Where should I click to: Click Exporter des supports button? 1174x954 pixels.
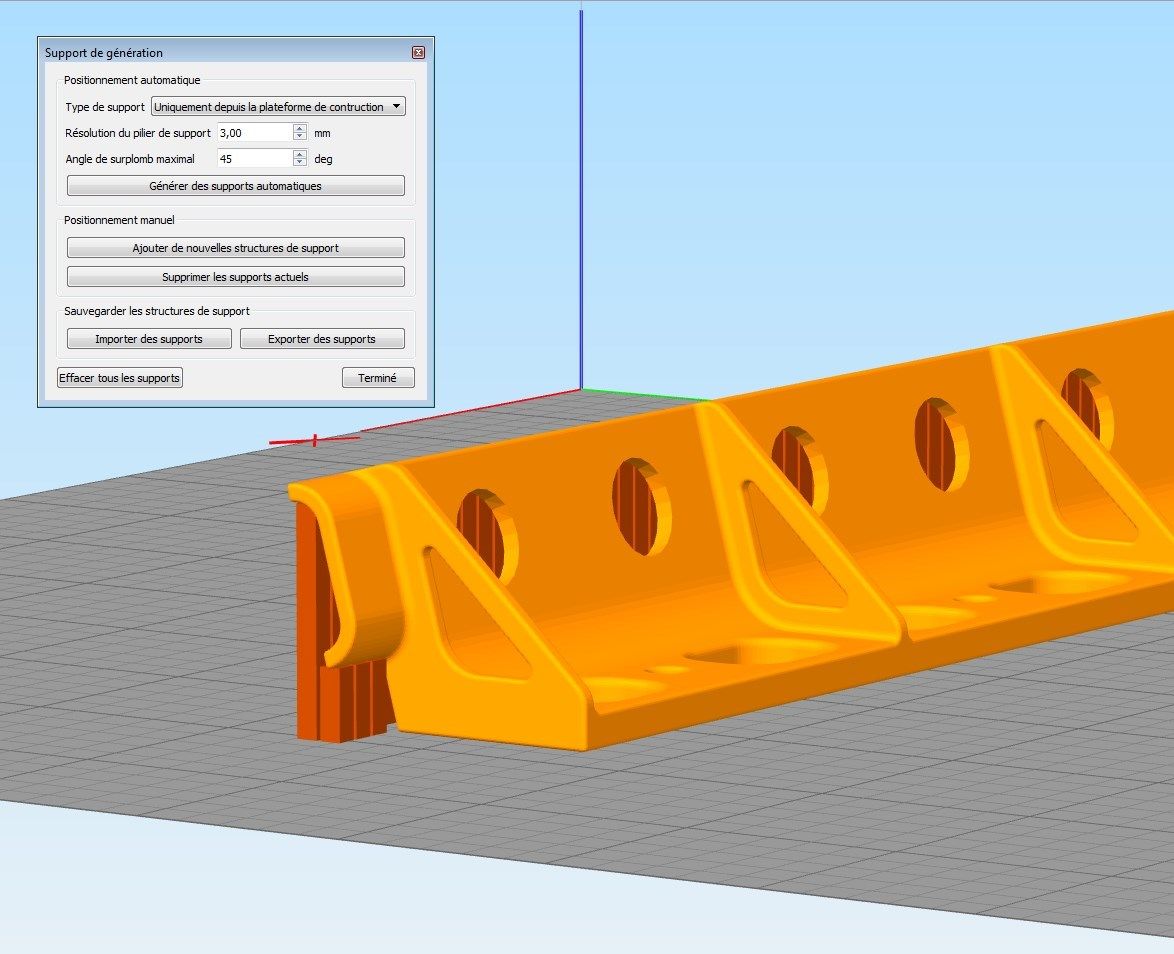point(322,339)
